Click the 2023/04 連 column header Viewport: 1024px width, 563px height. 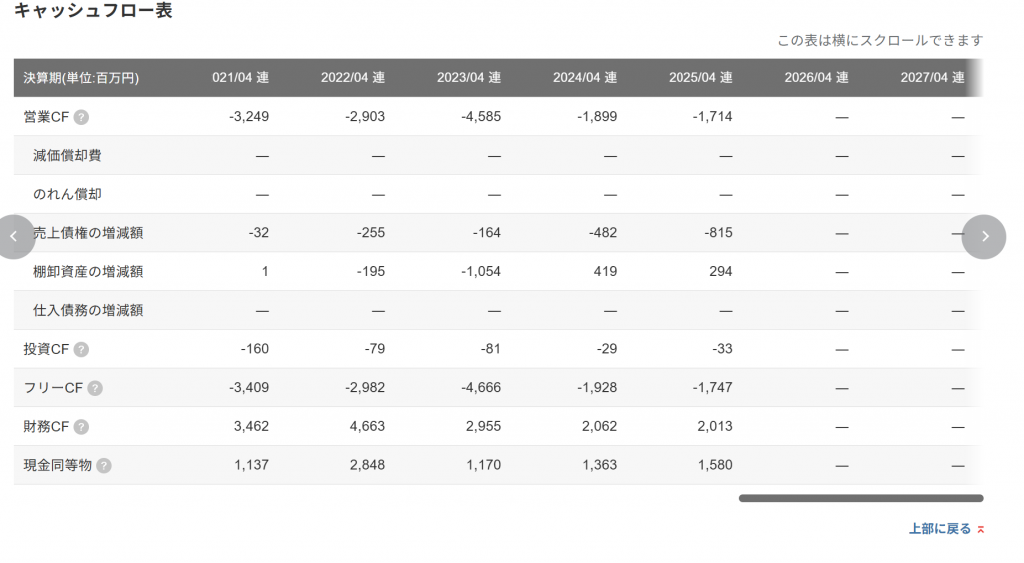point(468,78)
